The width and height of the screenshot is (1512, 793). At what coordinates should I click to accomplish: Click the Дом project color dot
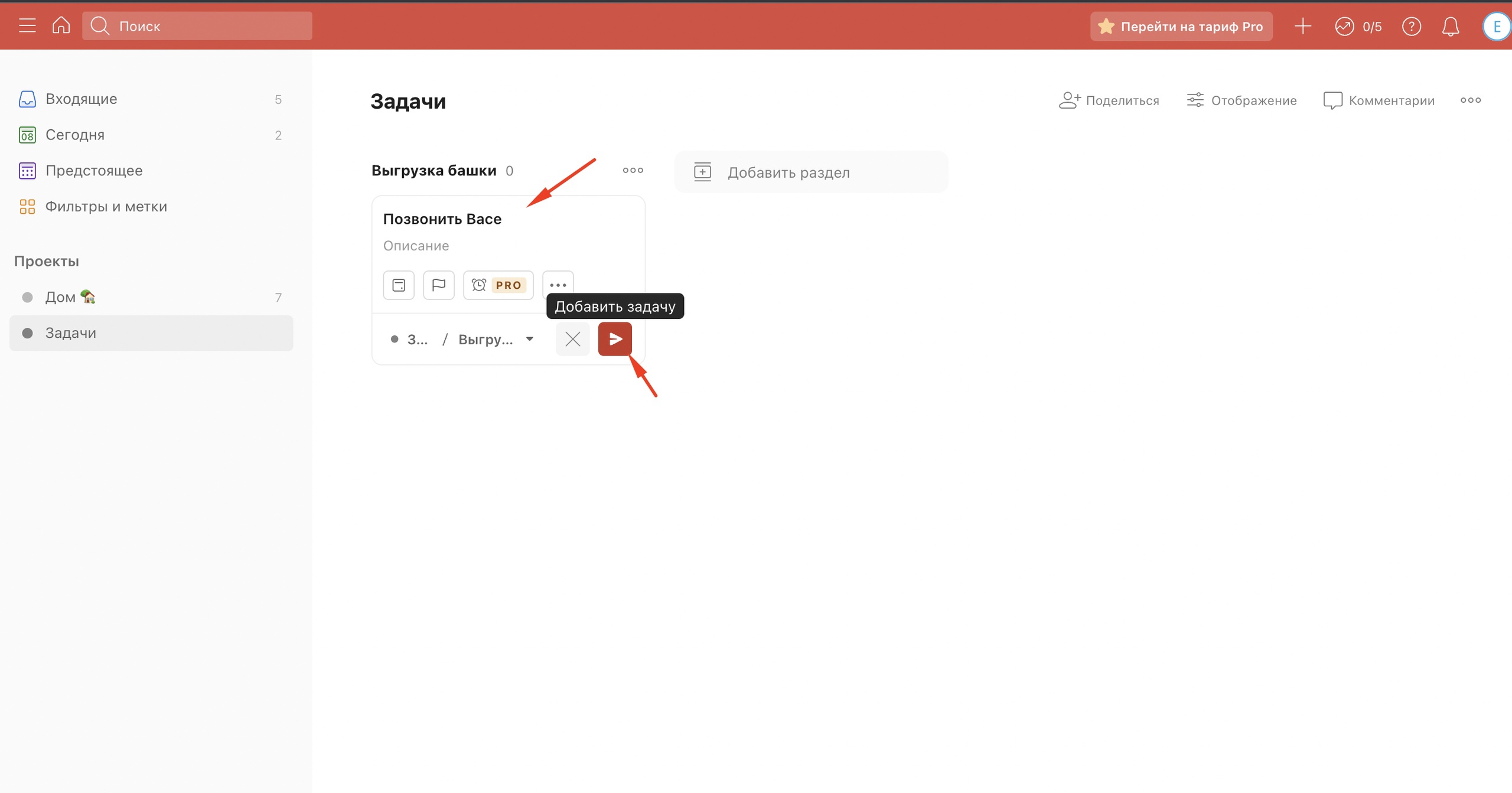coord(27,297)
